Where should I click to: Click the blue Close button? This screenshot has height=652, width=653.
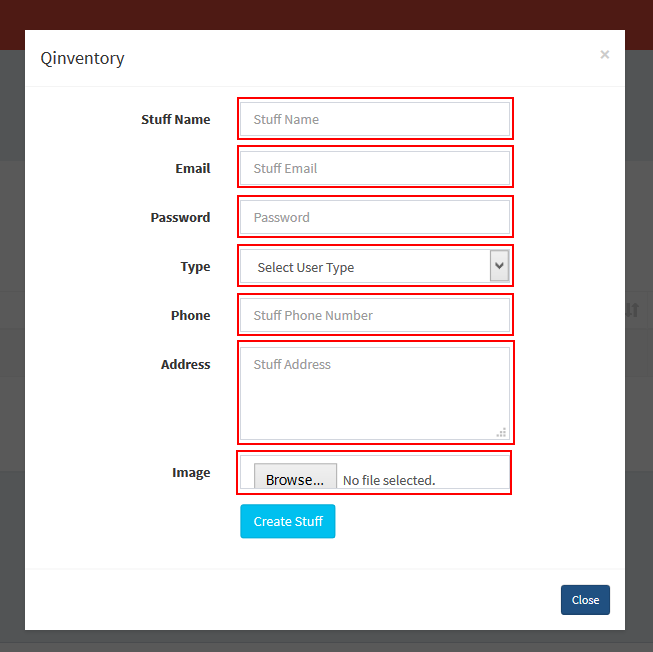(x=585, y=600)
